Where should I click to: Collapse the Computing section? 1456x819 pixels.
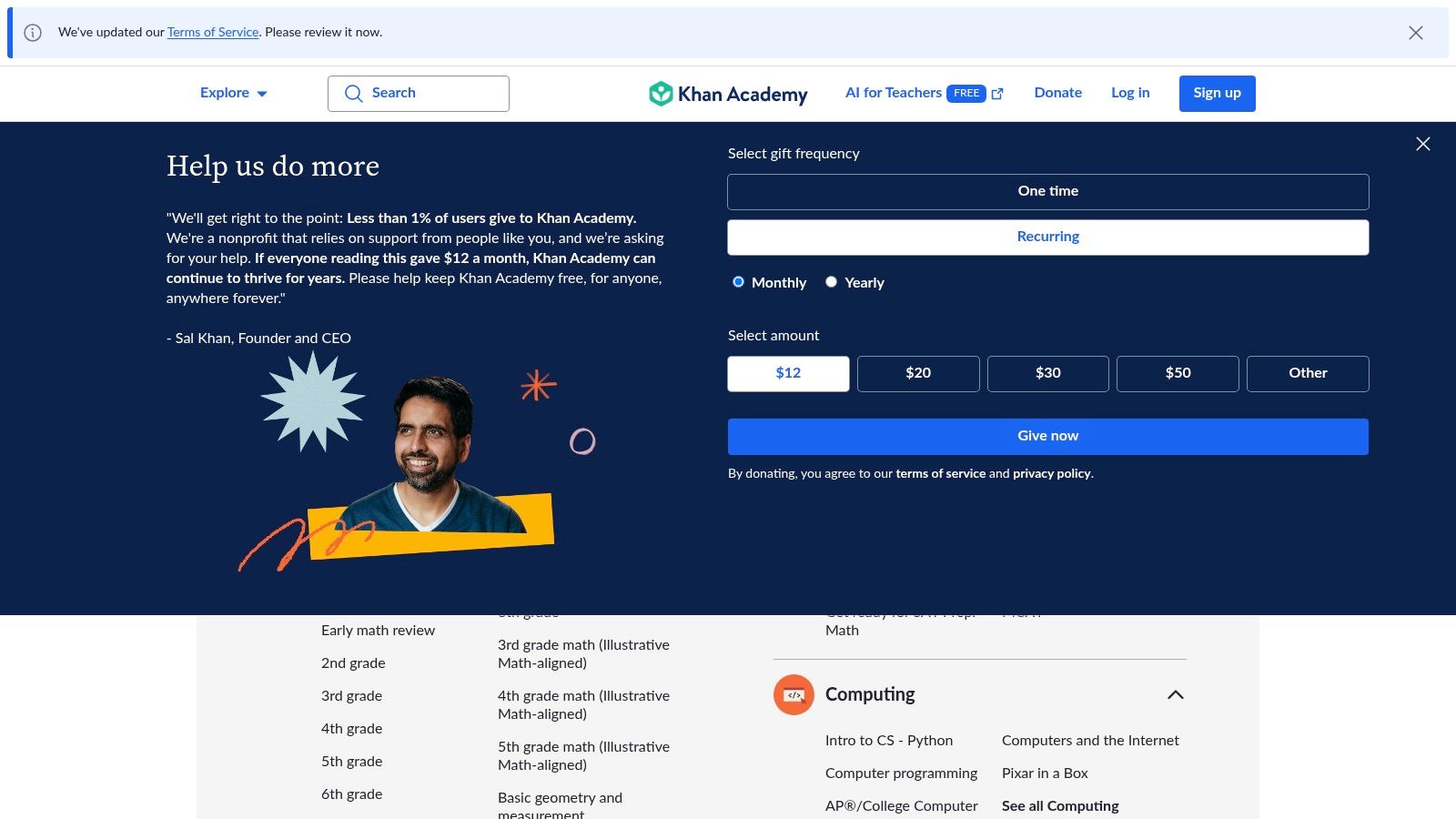pyautogui.click(x=1176, y=694)
